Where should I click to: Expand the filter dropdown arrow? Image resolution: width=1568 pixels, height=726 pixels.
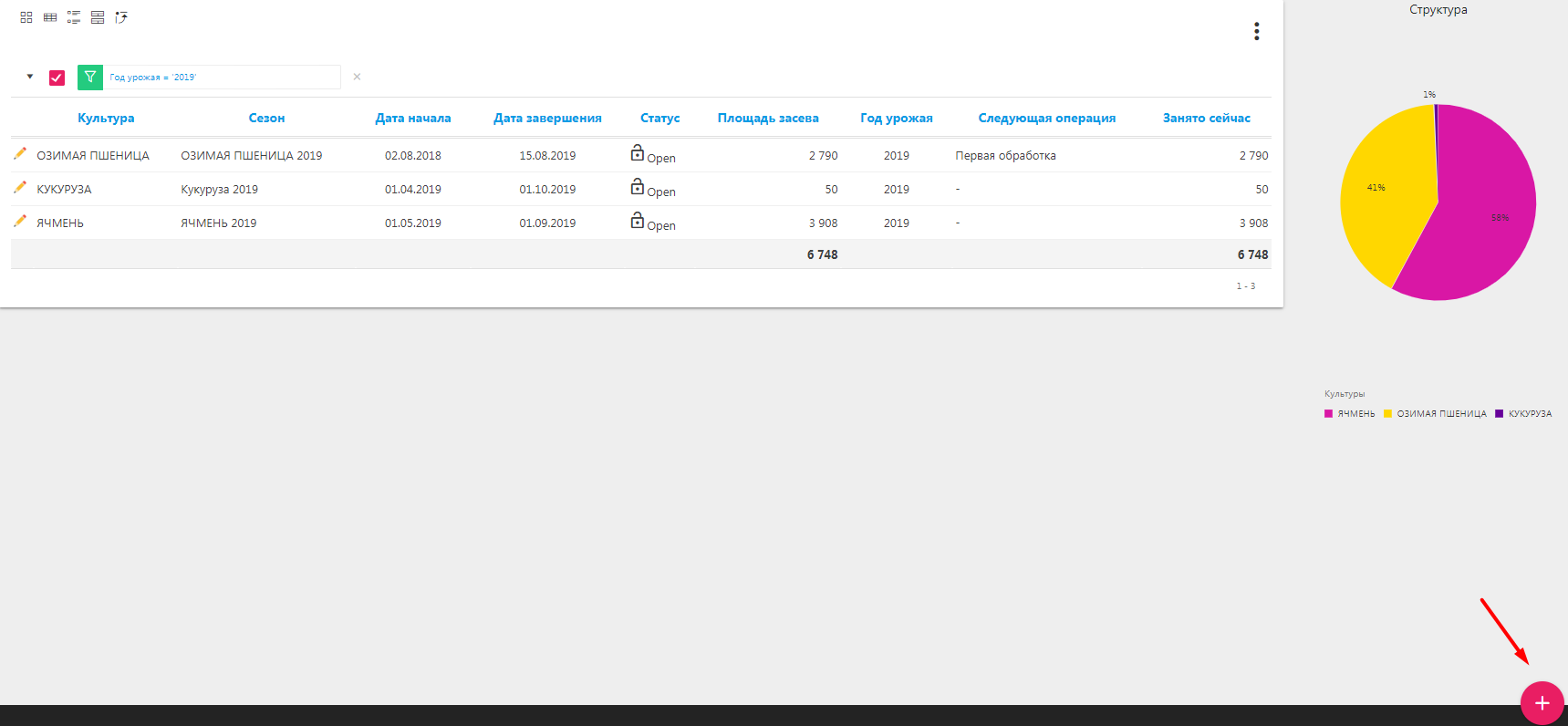point(30,77)
